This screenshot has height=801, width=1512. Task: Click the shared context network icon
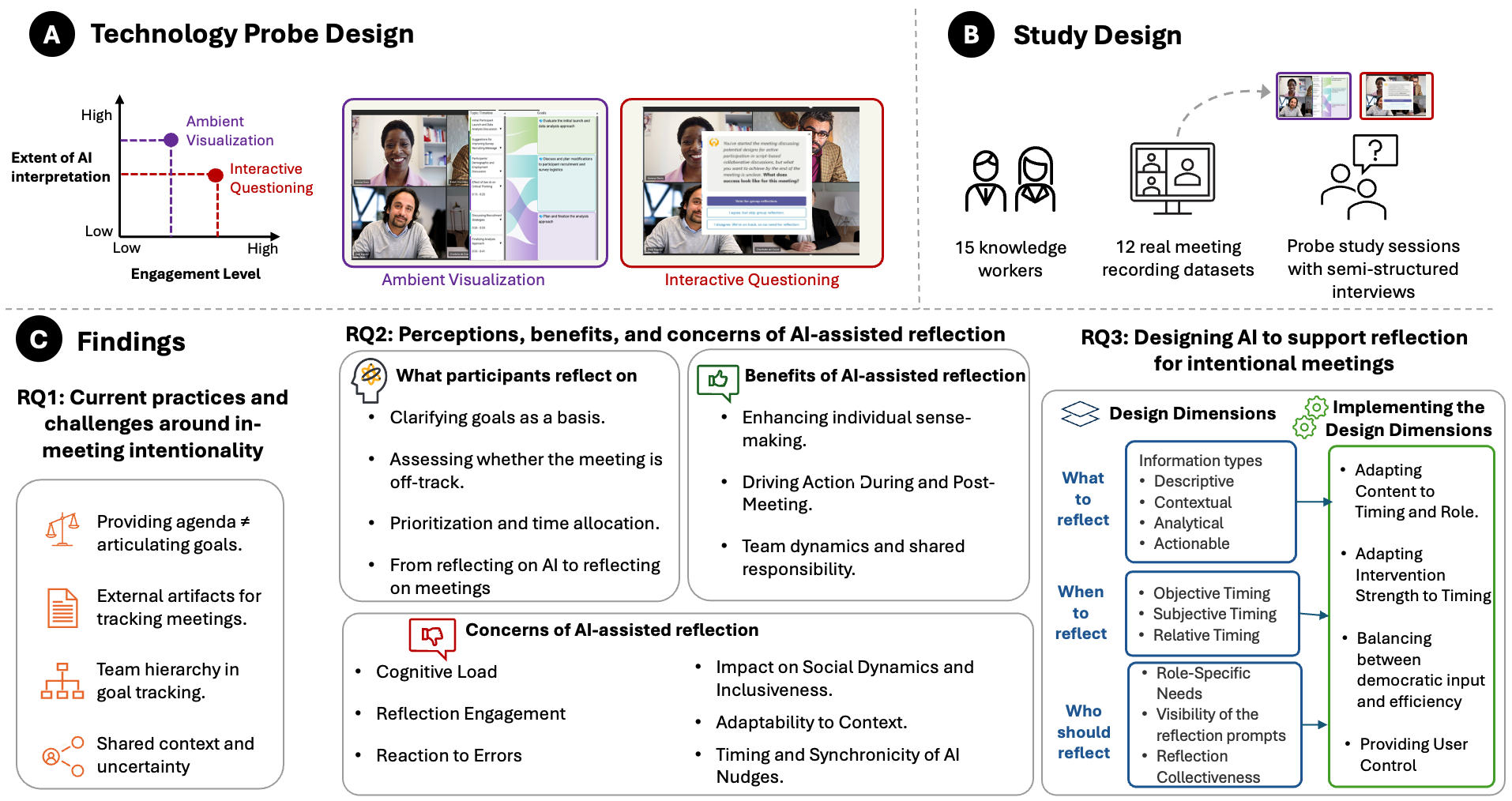[63, 756]
